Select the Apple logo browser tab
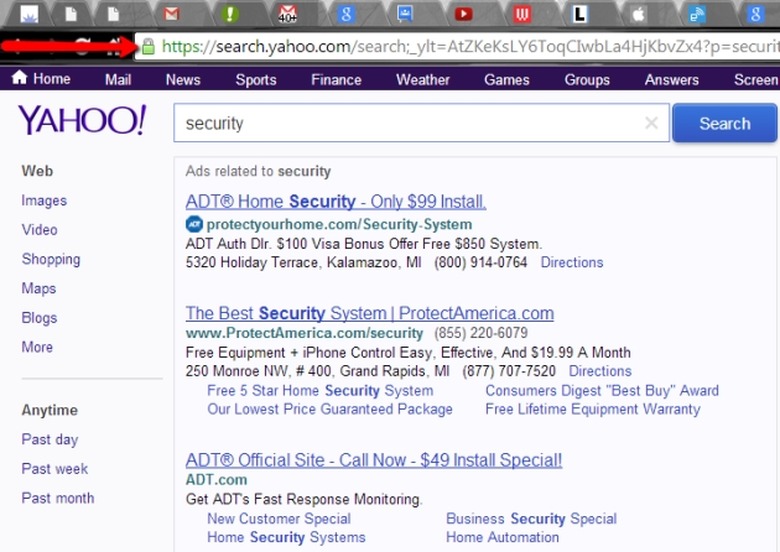780x552 pixels. pyautogui.click(x=637, y=14)
